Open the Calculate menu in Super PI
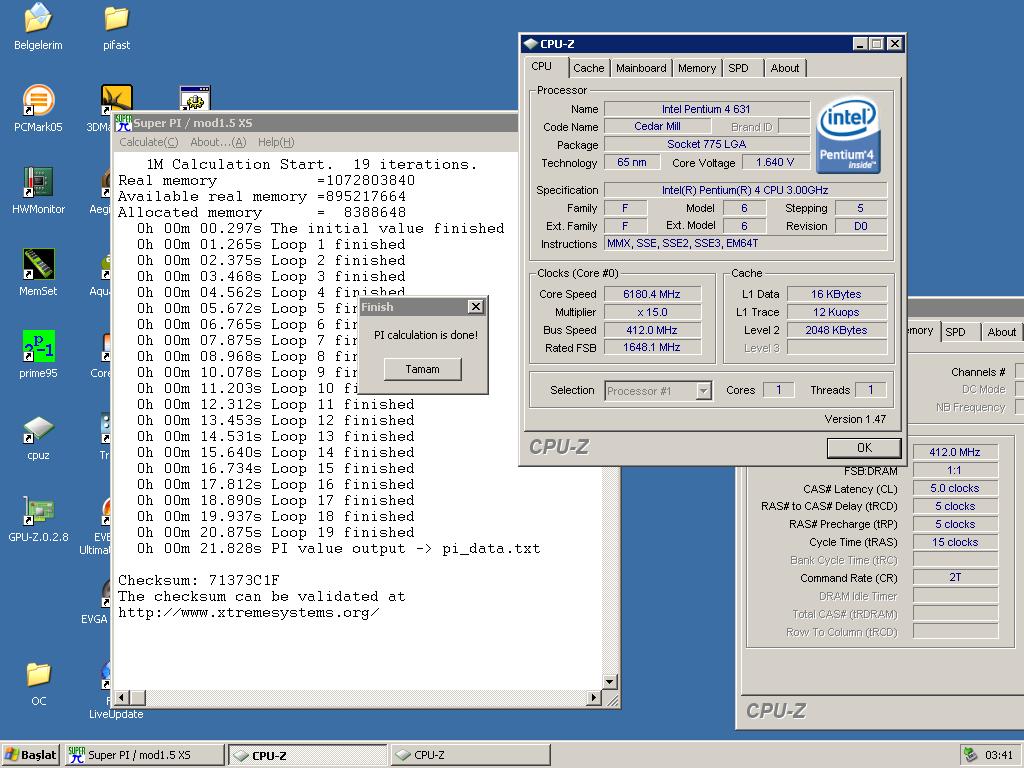The width and height of the screenshot is (1024, 768). pos(148,142)
